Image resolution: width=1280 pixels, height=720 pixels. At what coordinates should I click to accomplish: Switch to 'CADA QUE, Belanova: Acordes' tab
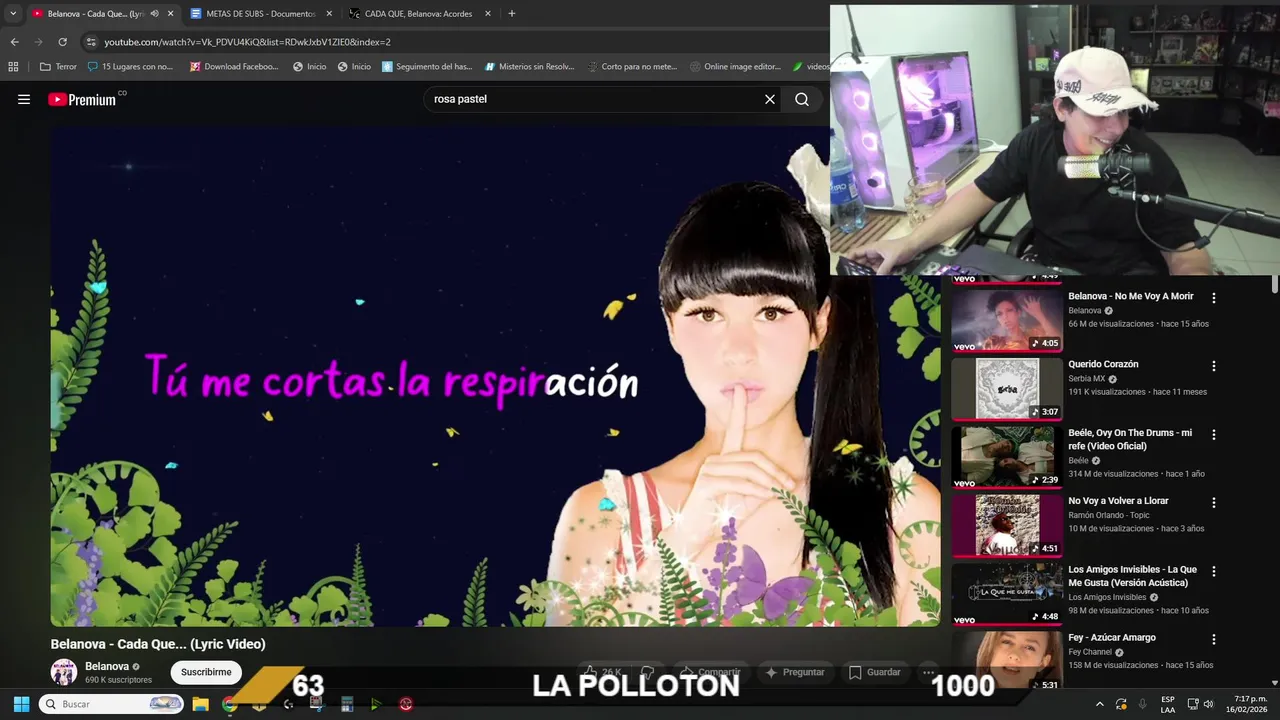(420, 14)
